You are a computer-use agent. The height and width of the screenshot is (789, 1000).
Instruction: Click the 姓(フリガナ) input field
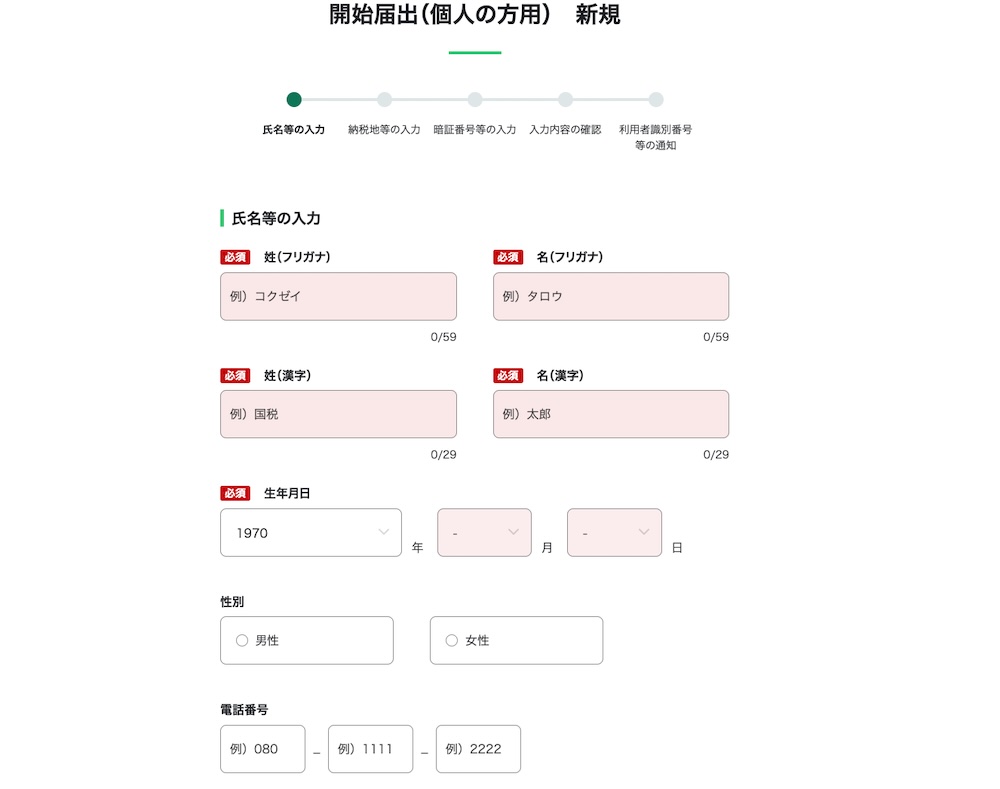click(338, 296)
